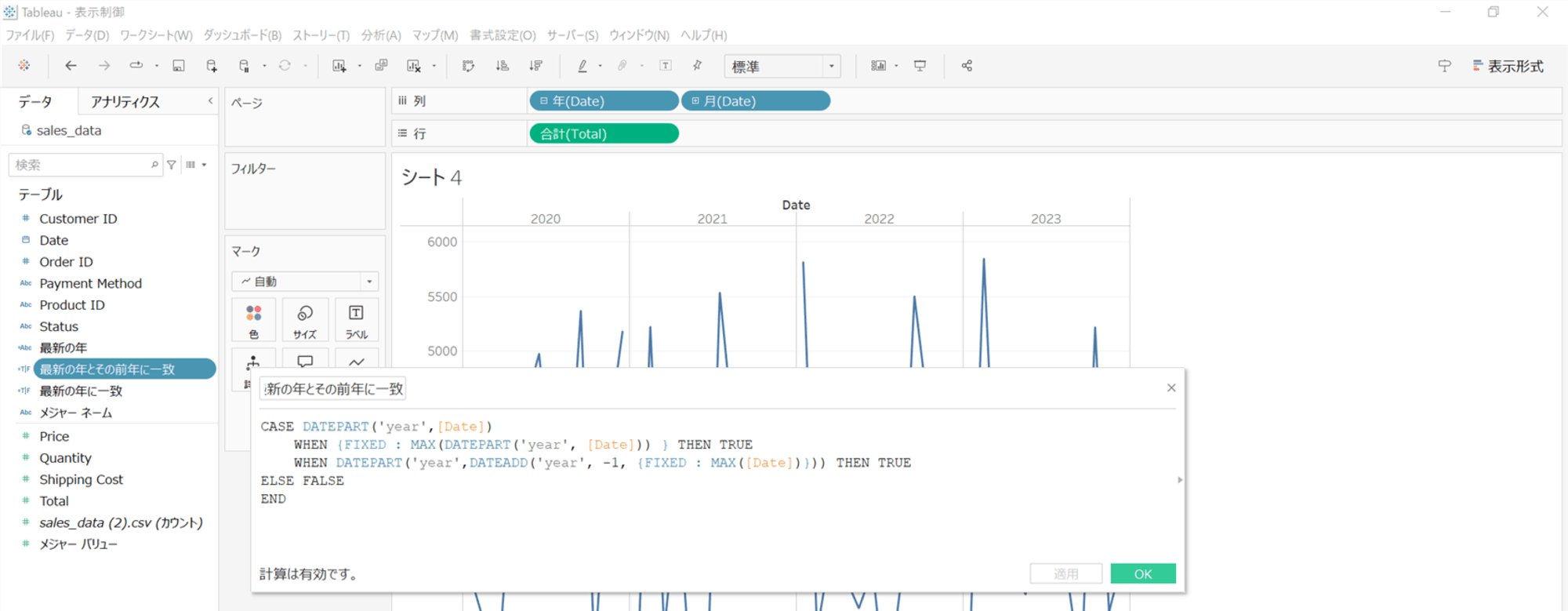
Task: Click the 表示形式 Show Me button
Action: coord(1508,67)
